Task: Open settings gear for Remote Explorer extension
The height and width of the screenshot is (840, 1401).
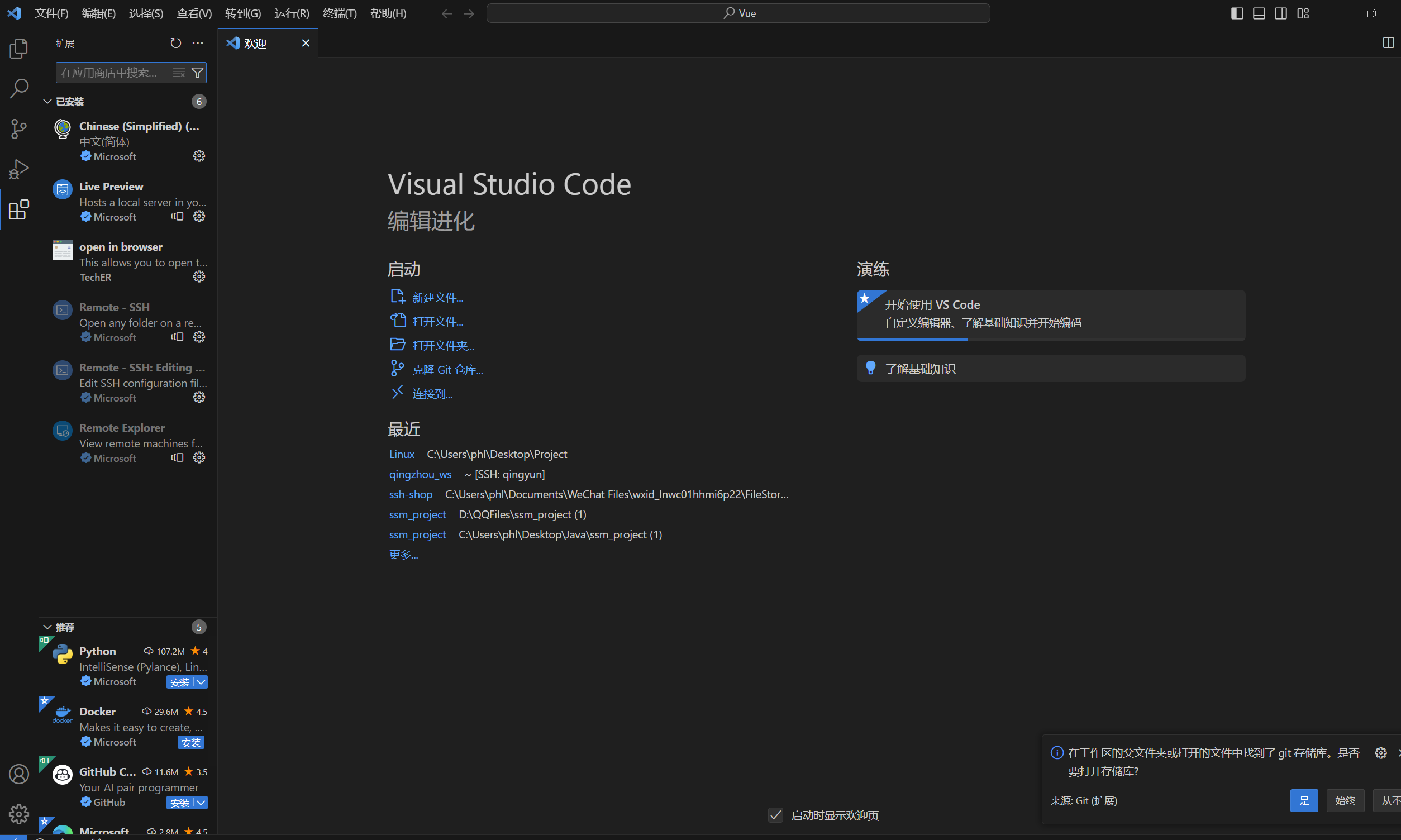Action: pyautogui.click(x=199, y=457)
